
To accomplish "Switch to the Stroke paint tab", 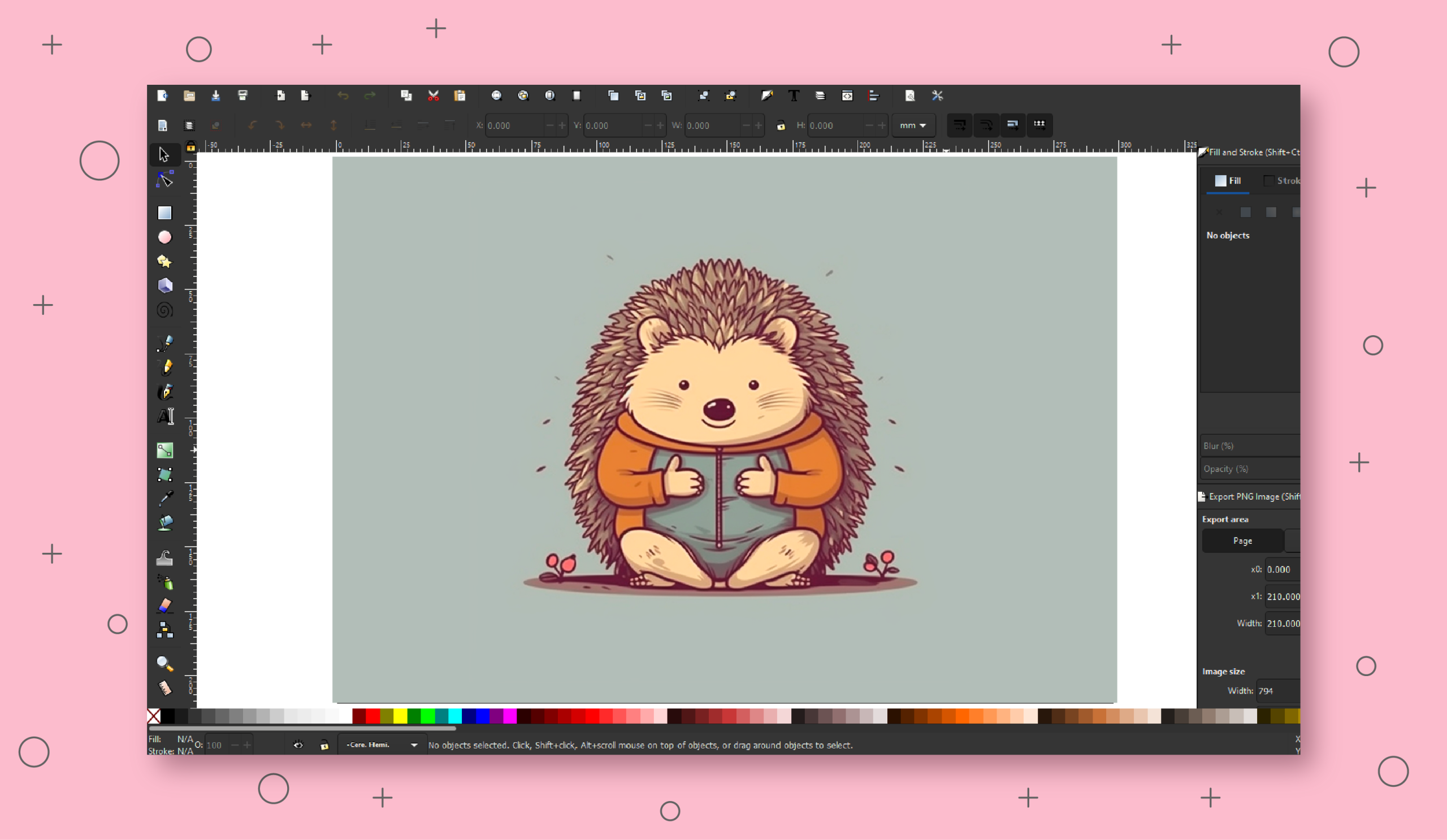I will point(1281,181).
